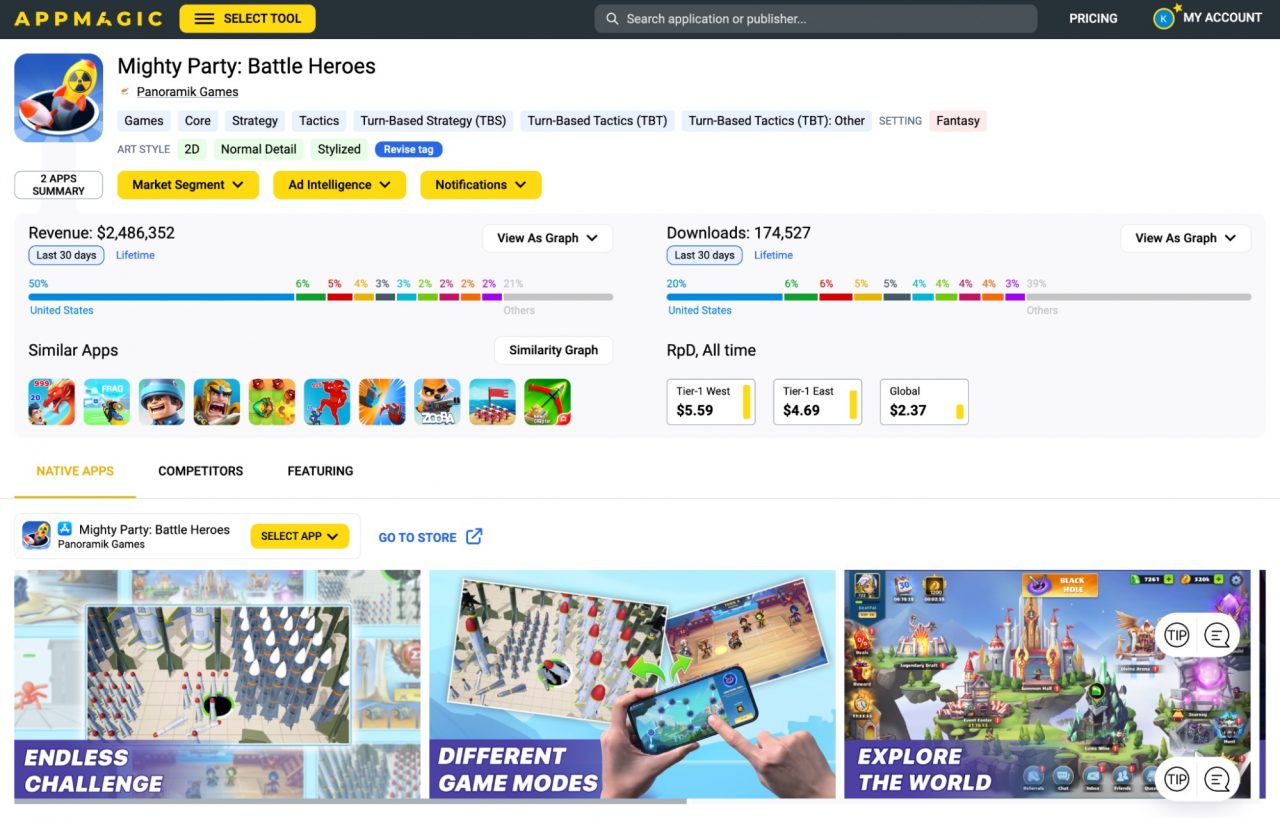Click the upper TIP icon

tap(1177, 635)
